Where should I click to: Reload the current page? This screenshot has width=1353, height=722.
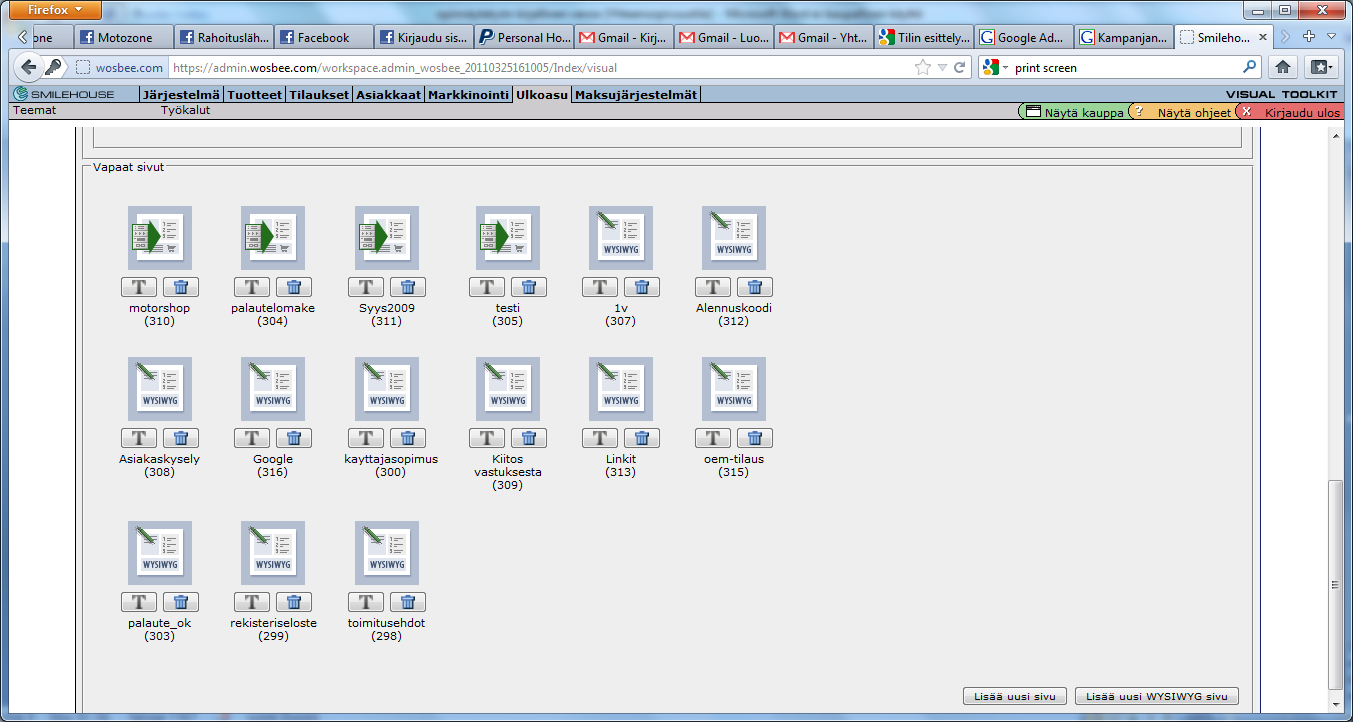(x=959, y=68)
